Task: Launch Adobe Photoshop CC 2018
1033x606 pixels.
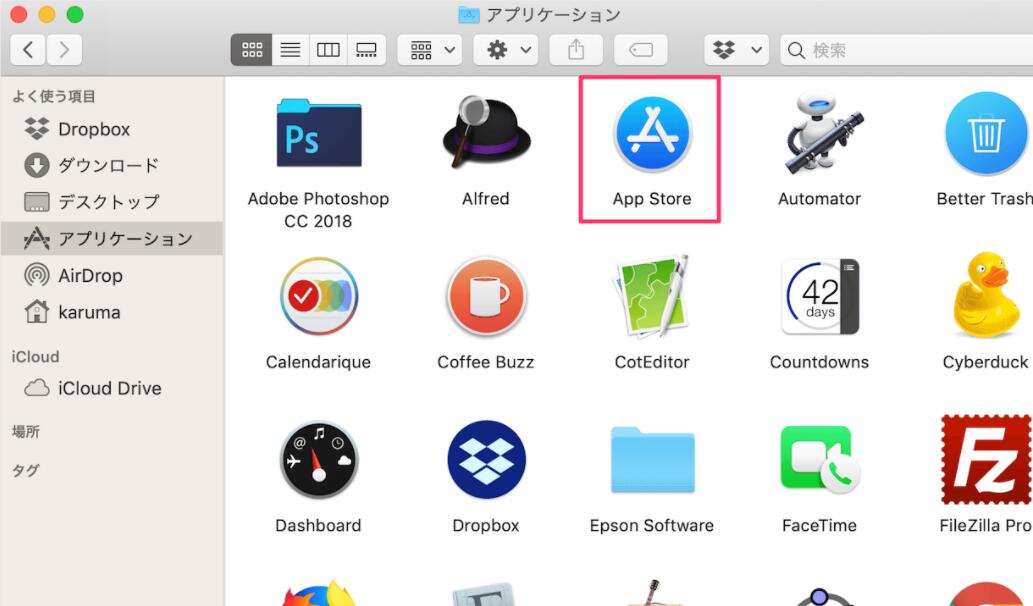Action: point(318,133)
